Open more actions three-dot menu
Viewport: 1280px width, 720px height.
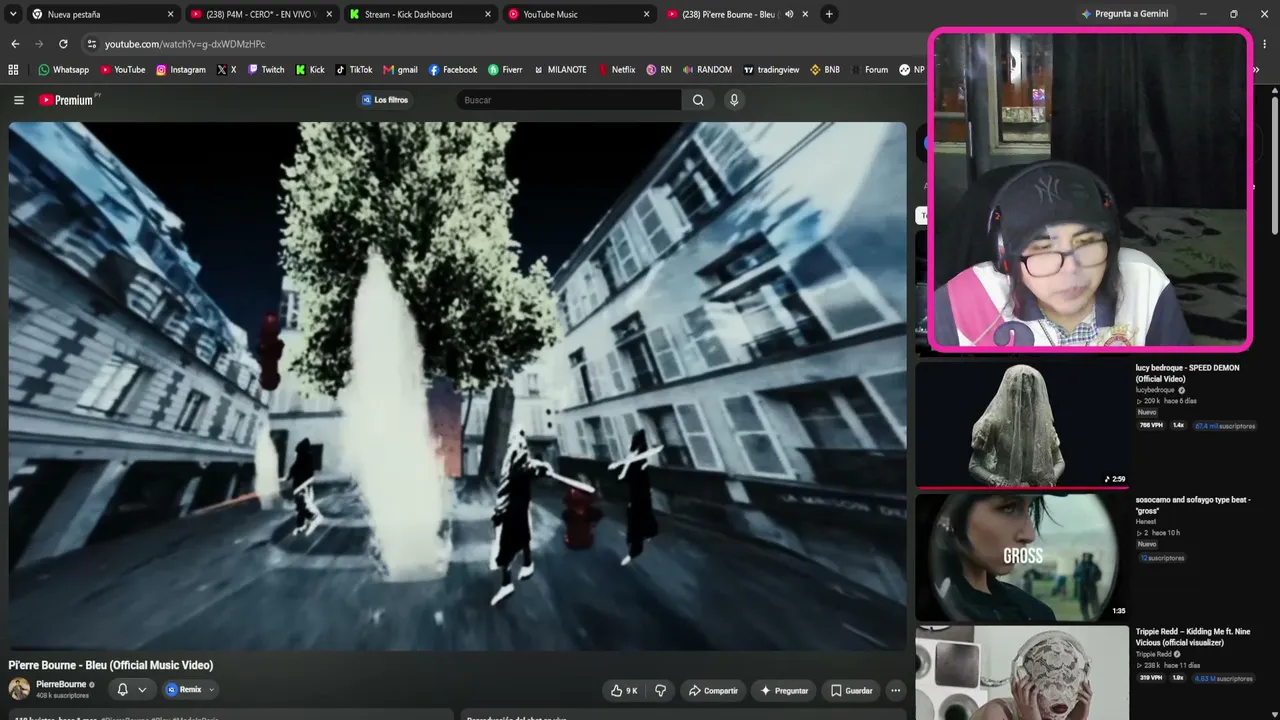[895, 690]
